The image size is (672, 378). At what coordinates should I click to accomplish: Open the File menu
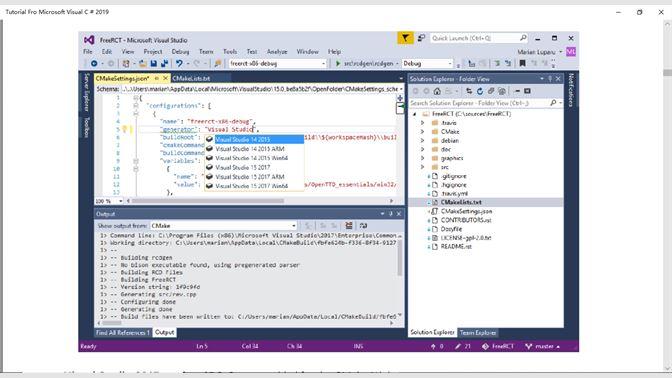click(x=88, y=51)
